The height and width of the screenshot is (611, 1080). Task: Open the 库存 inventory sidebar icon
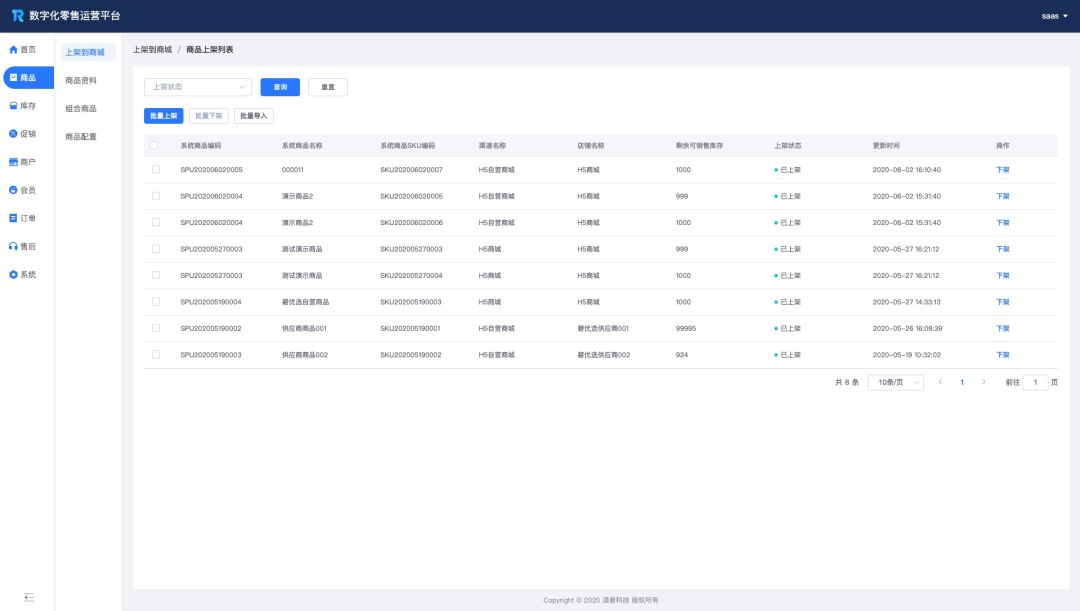(13, 106)
